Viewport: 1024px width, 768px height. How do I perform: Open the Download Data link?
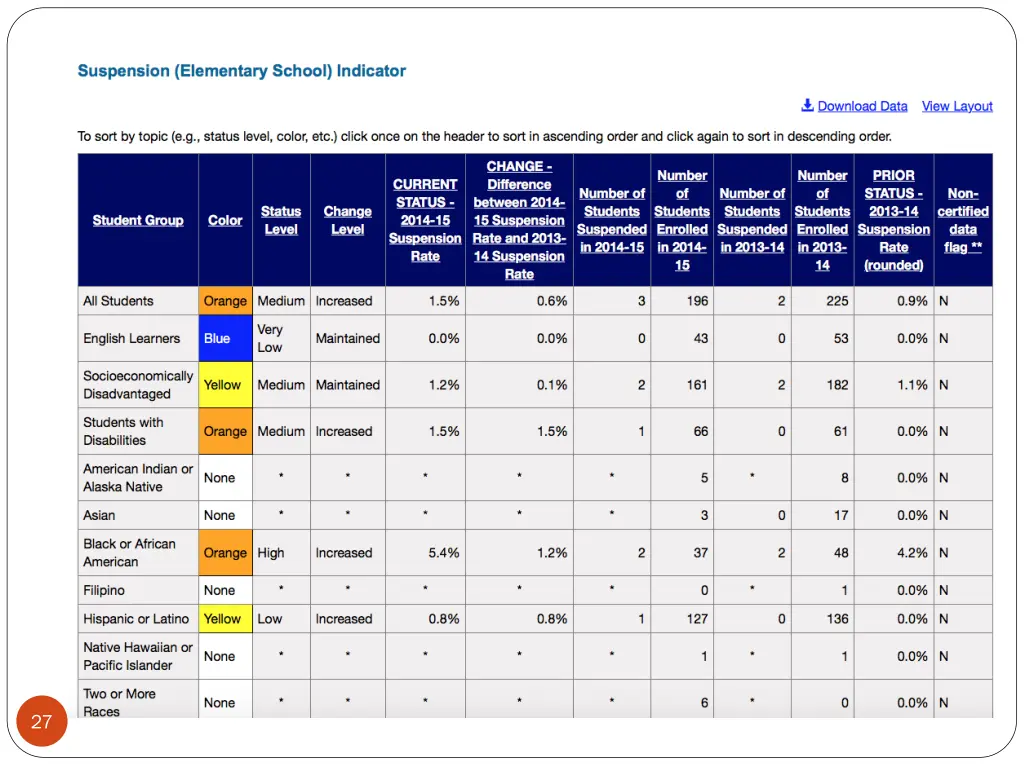pyautogui.click(x=862, y=106)
